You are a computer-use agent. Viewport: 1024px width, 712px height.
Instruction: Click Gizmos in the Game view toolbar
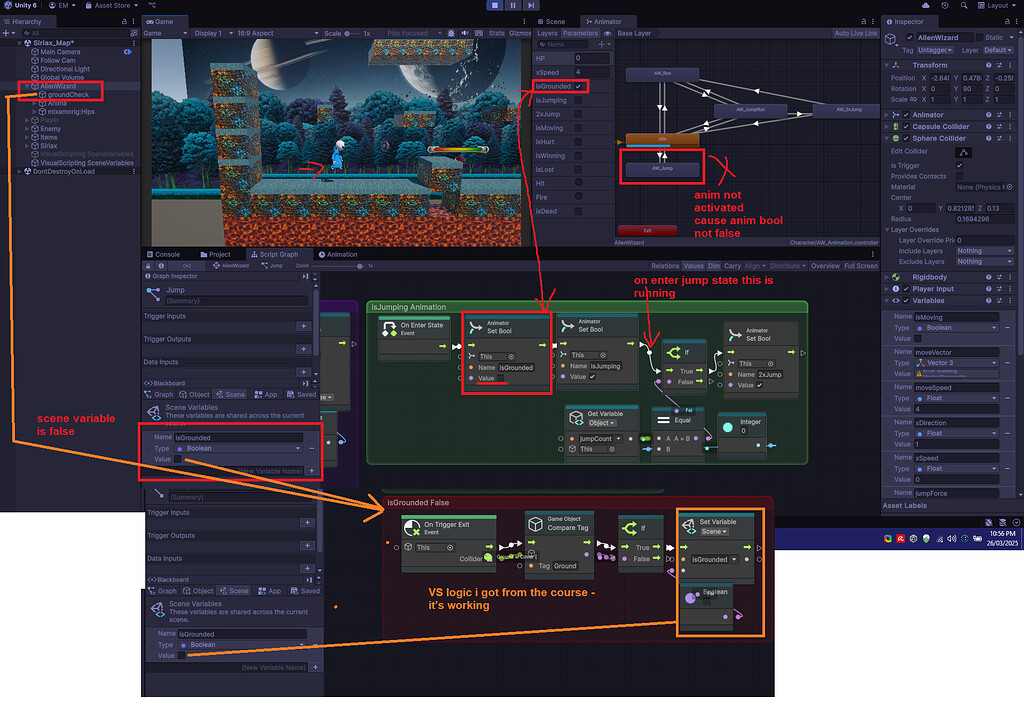[x=518, y=33]
